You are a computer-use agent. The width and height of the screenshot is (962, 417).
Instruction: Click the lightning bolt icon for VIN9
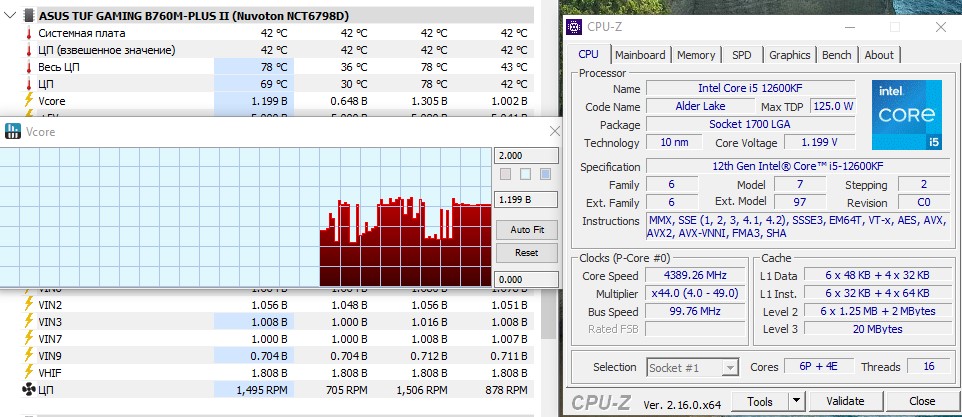[28, 356]
